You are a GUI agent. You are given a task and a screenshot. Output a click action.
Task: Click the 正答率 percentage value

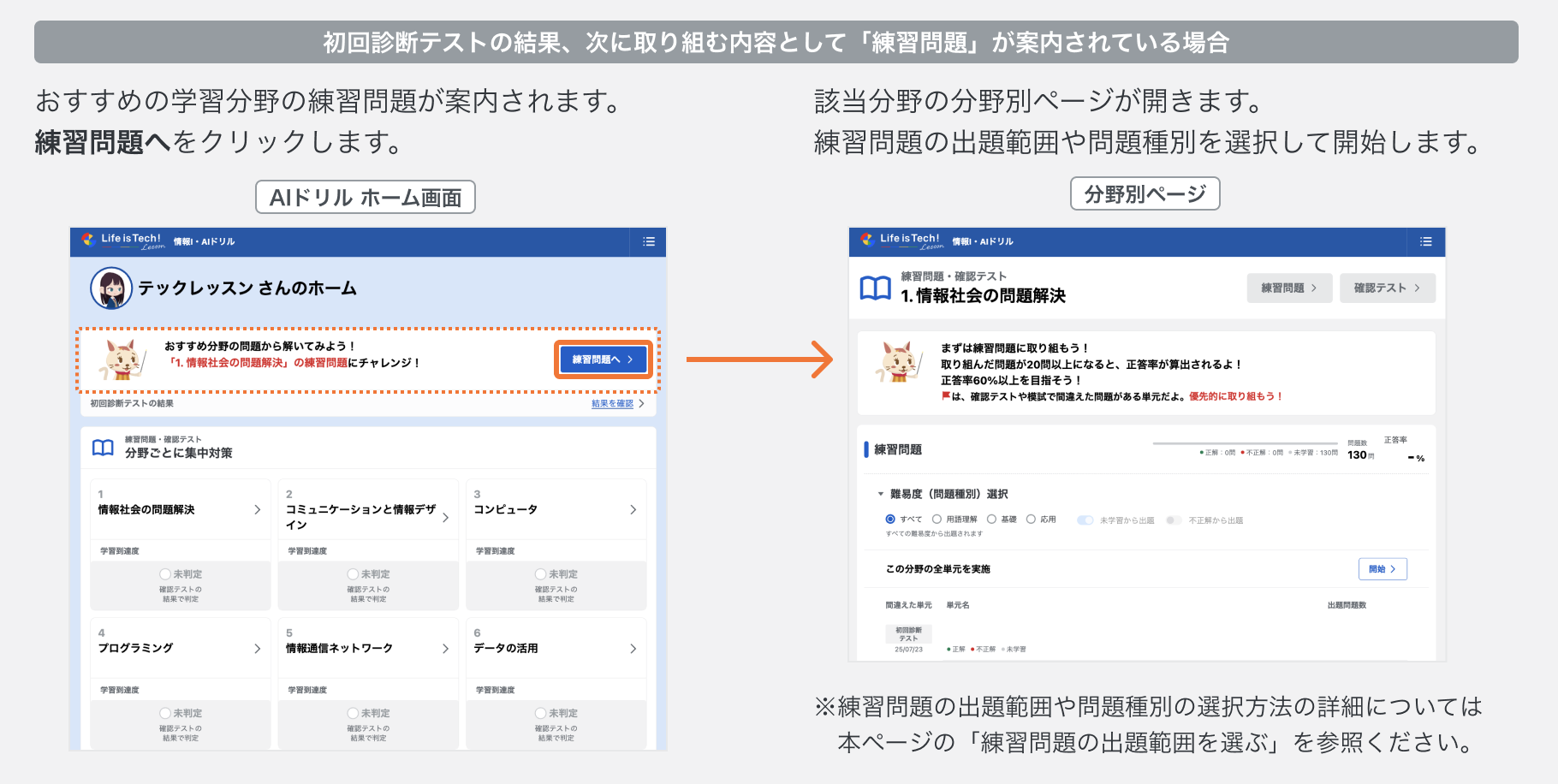(1416, 459)
